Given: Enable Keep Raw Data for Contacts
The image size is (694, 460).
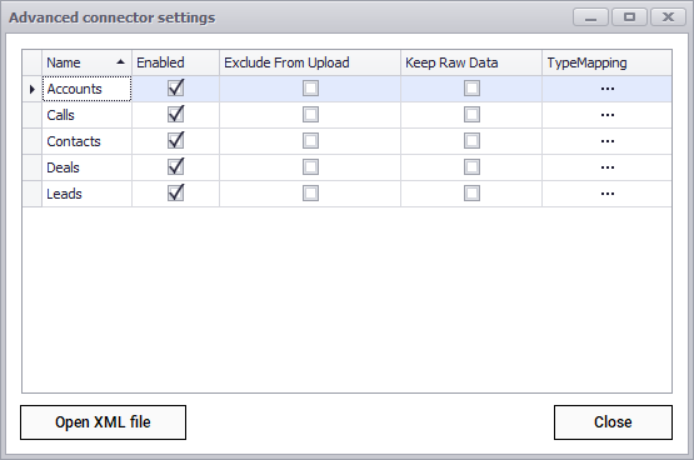Looking at the screenshot, I should point(471,141).
